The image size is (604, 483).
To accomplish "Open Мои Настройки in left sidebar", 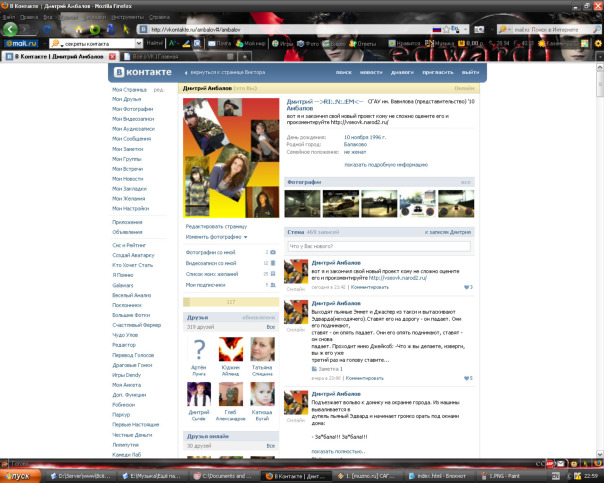I will click(x=130, y=208).
